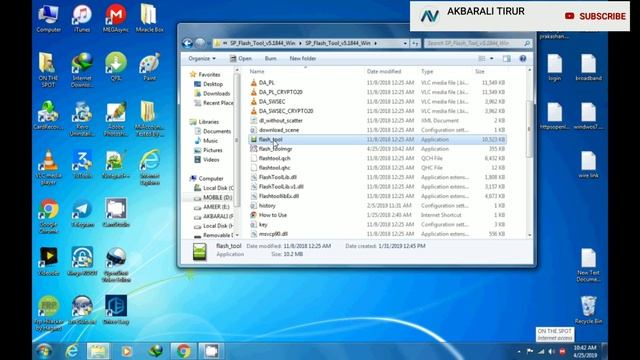The width and height of the screenshot is (640, 360).
Task: Open the MEGAsync desktop shortcut
Action: coord(116,18)
